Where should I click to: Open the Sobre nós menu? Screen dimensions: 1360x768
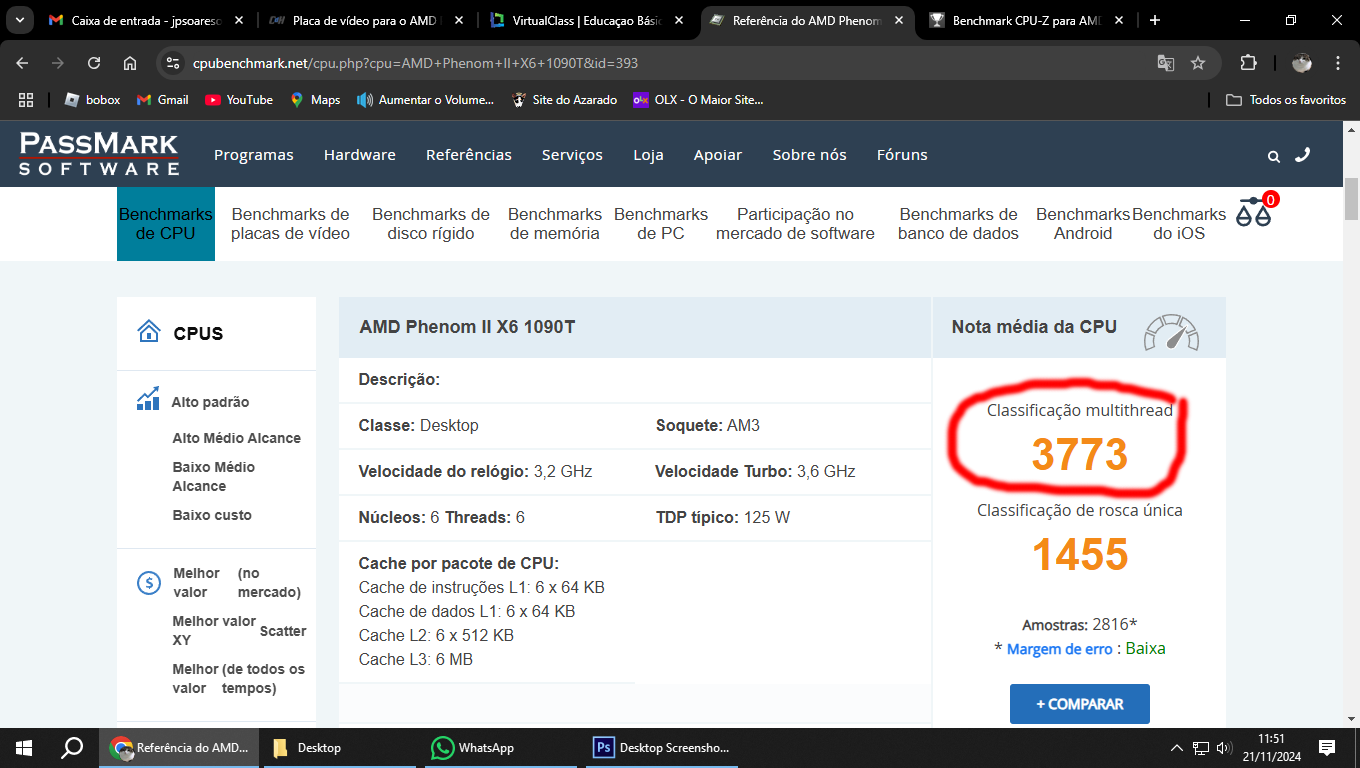coord(809,155)
